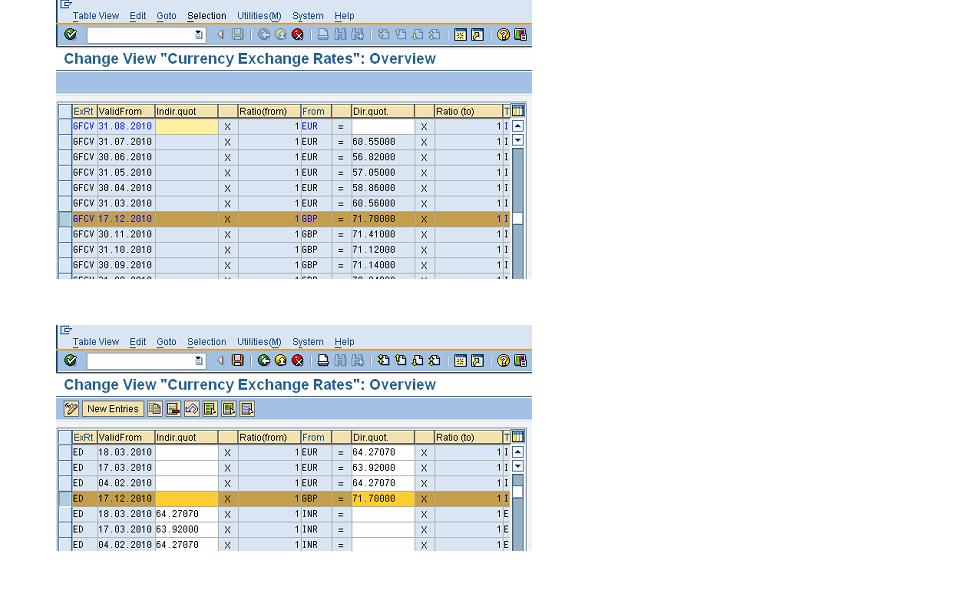Open the lower window's command field dropdown

point(199,360)
